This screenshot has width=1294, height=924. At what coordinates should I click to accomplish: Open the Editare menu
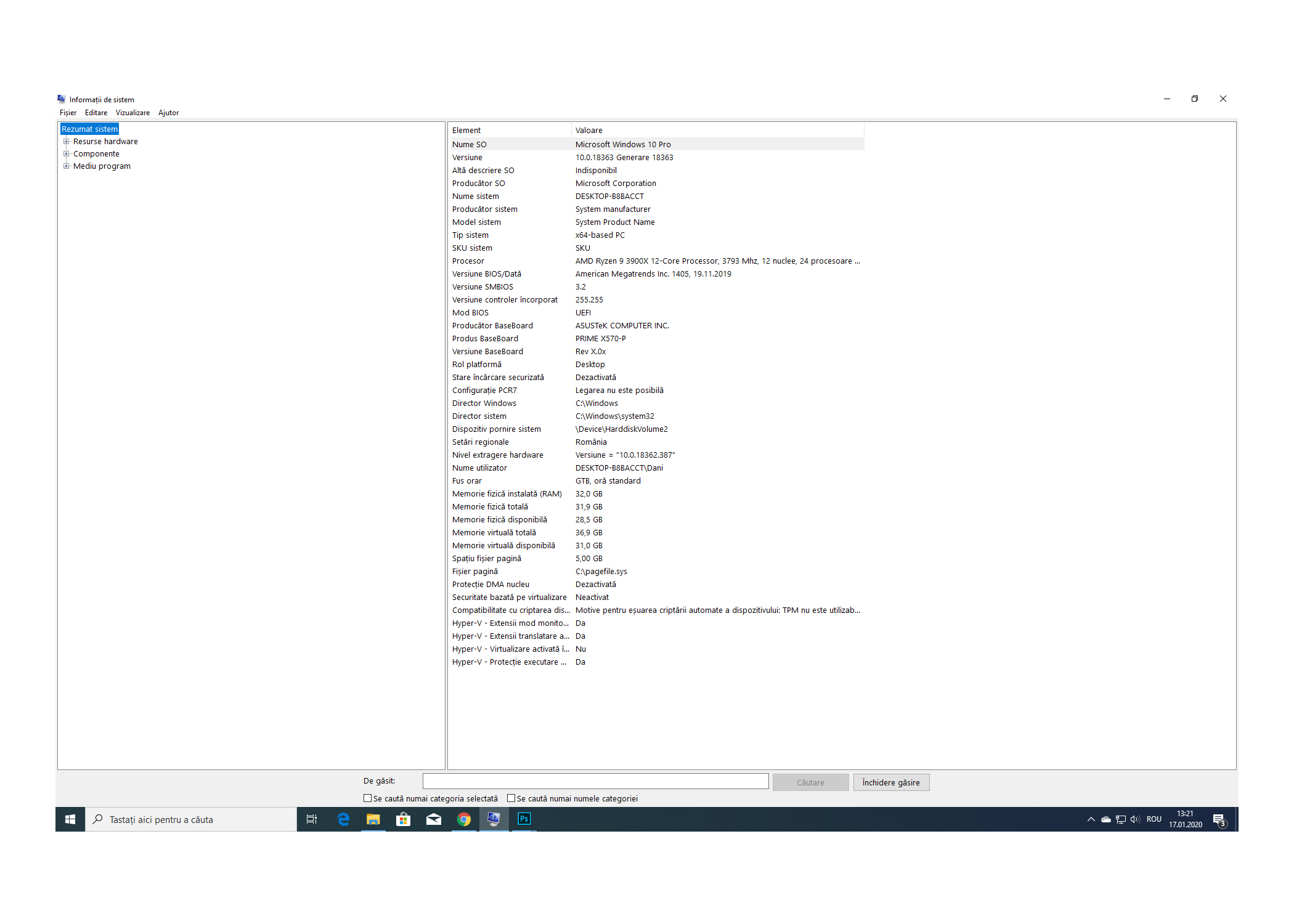96,113
